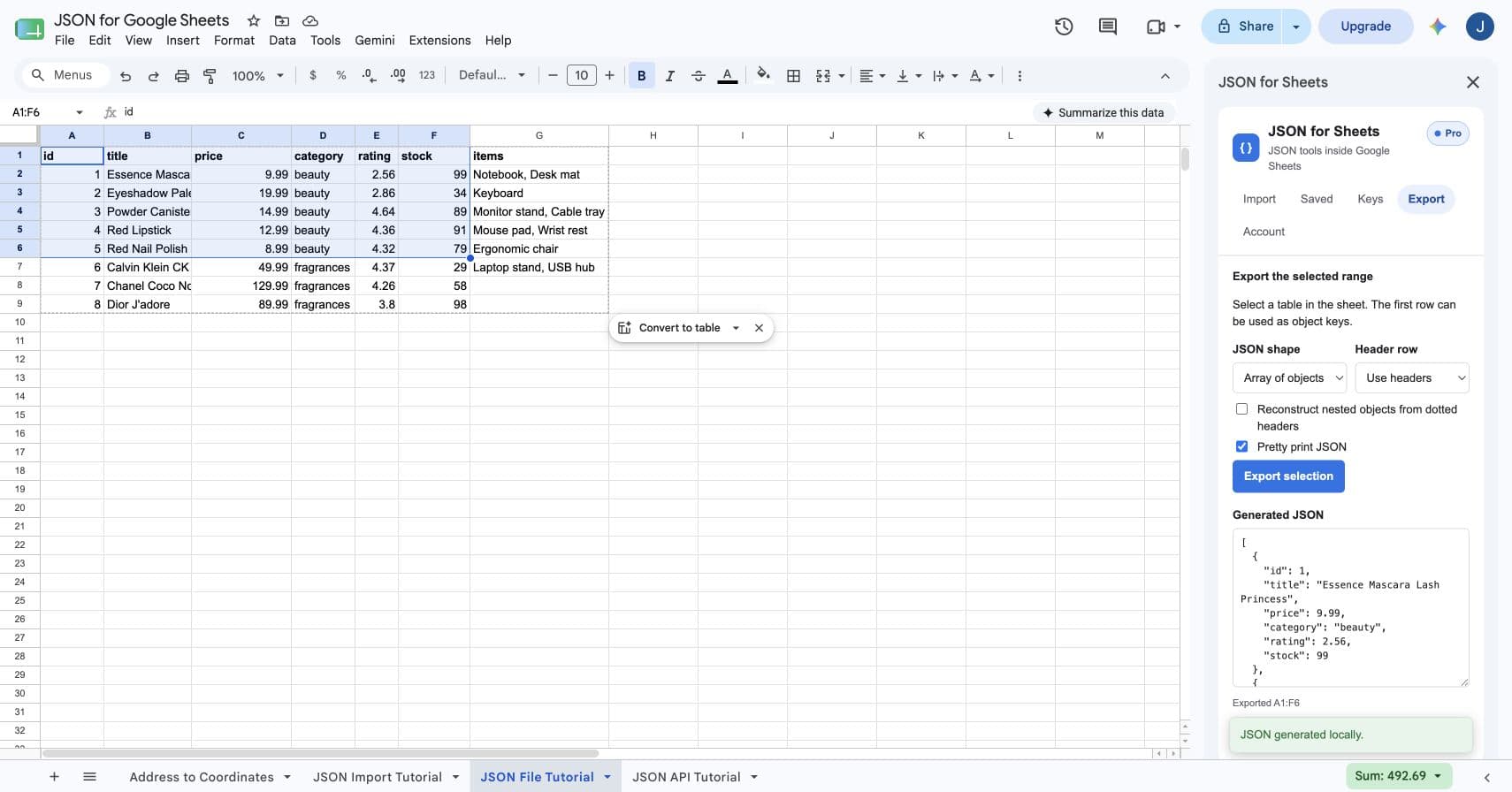Open the Header row dropdown
Image resolution: width=1512 pixels, height=792 pixels.
point(1412,377)
